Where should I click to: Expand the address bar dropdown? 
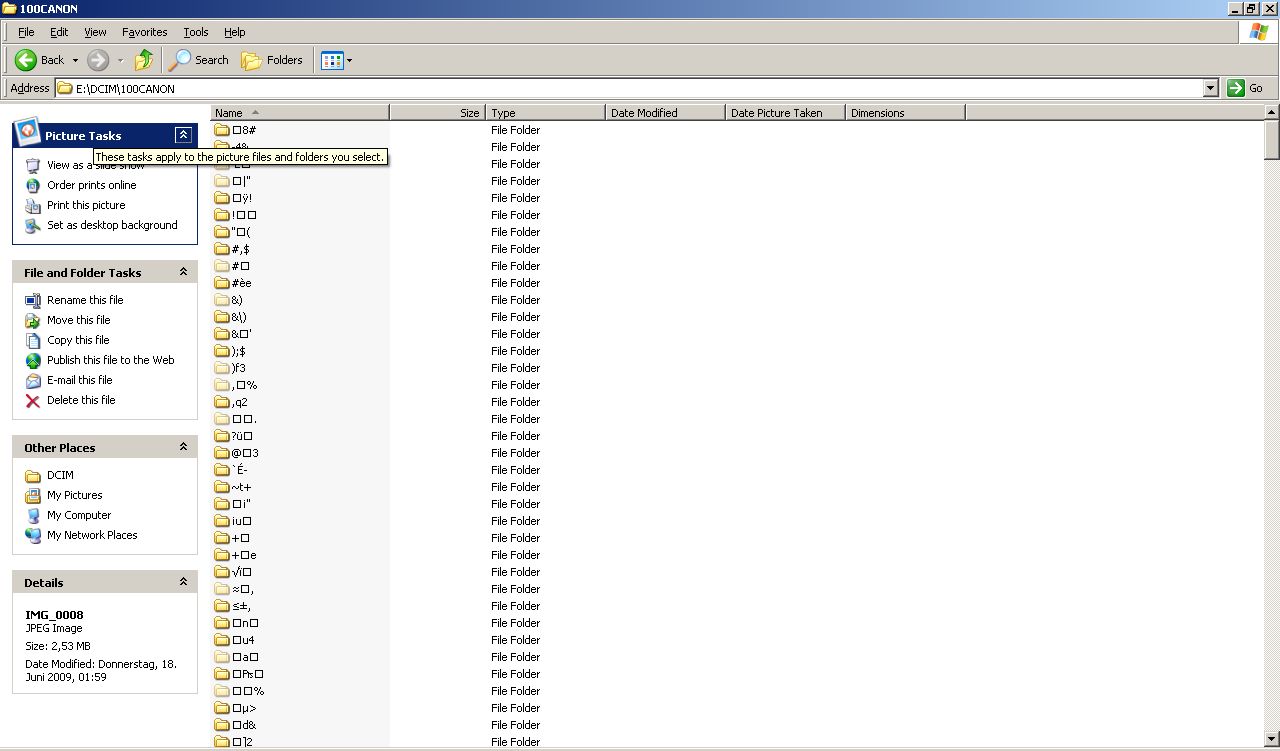click(x=1211, y=88)
